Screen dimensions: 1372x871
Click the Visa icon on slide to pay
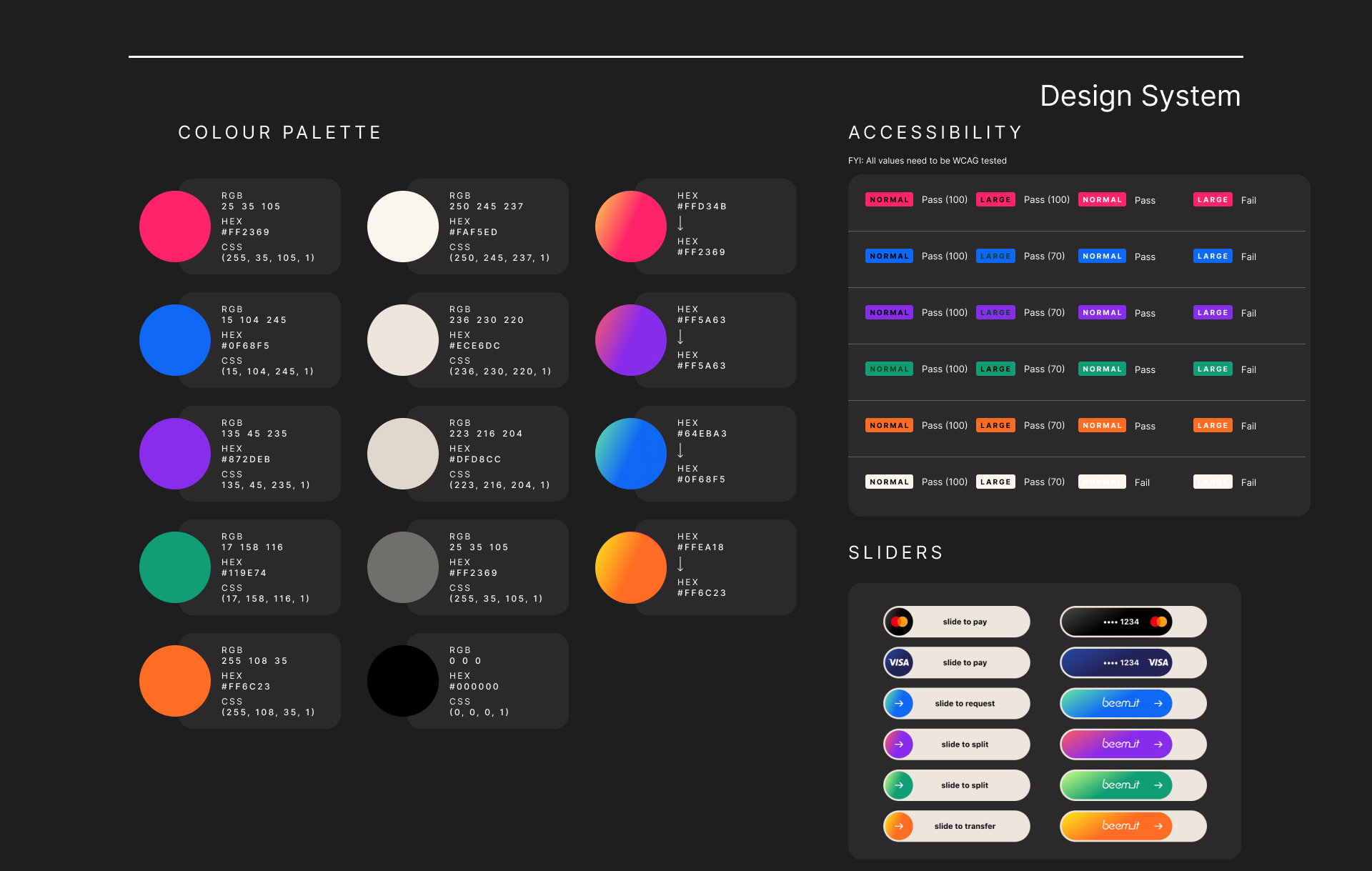coord(899,662)
